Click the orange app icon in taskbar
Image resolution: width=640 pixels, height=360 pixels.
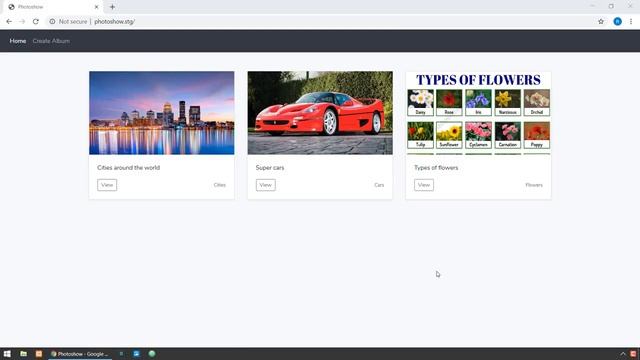39,354
